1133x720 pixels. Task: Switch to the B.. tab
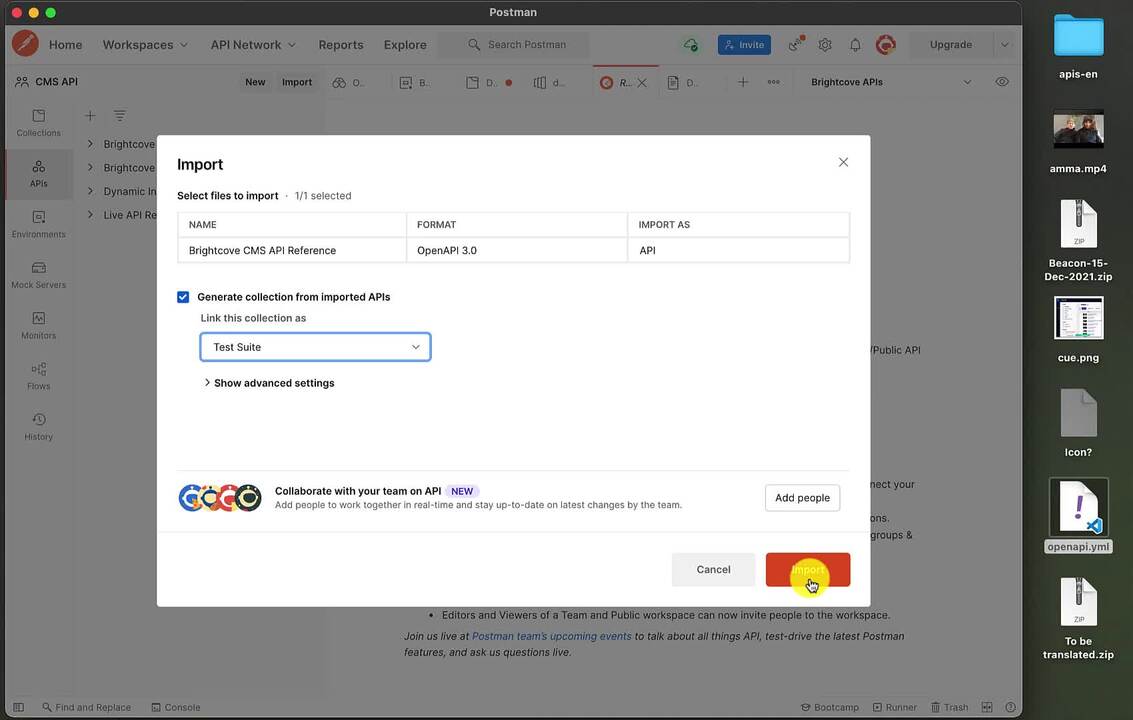[415, 82]
